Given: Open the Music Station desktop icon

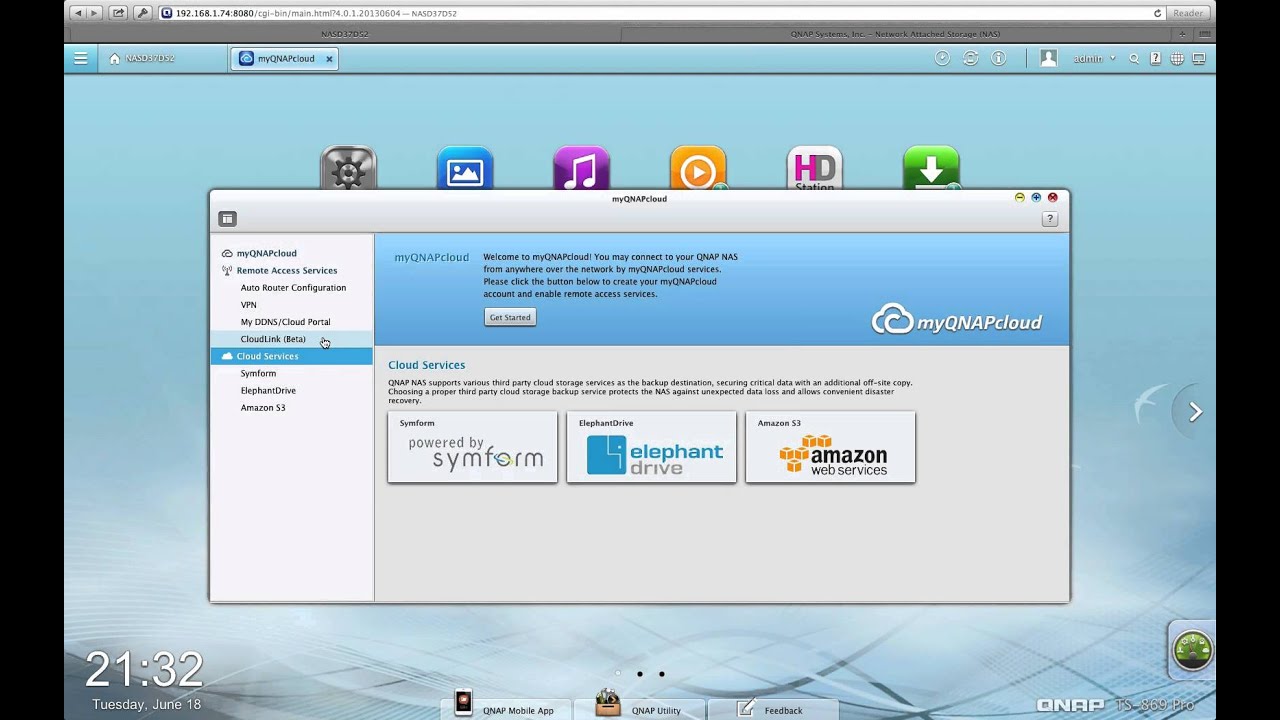Looking at the screenshot, I should tap(581, 168).
